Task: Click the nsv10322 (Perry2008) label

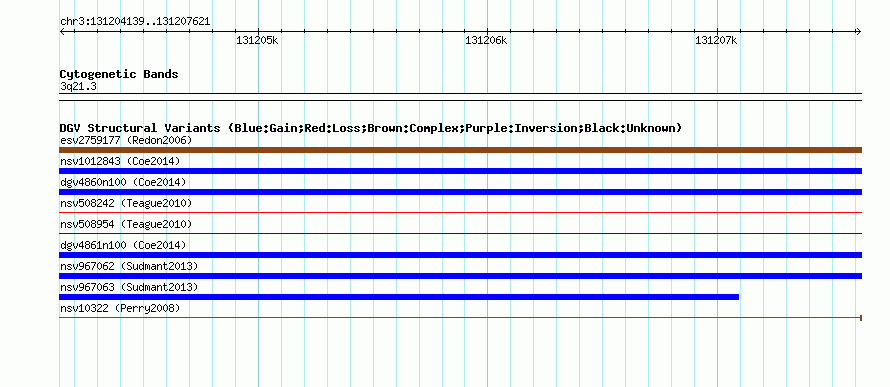Action: click(x=120, y=308)
